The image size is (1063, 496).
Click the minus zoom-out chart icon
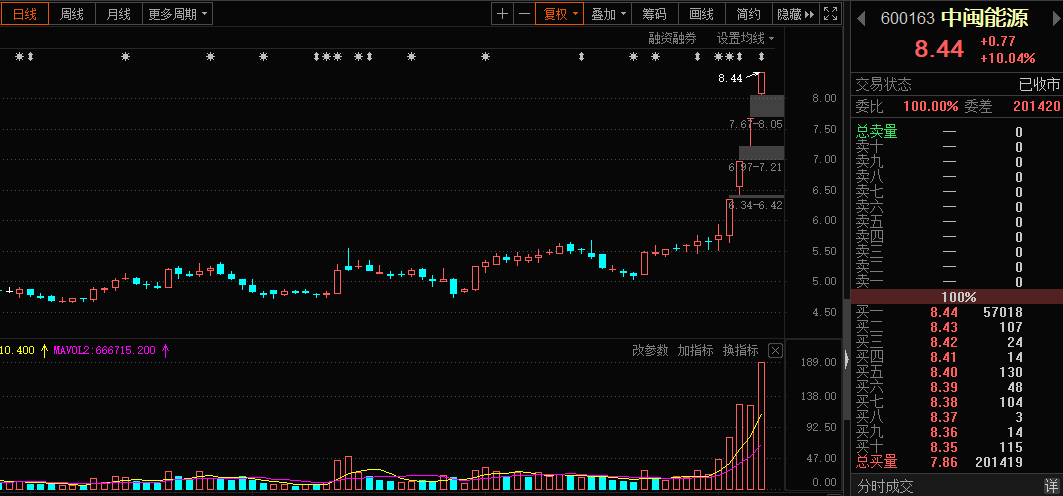(x=524, y=14)
